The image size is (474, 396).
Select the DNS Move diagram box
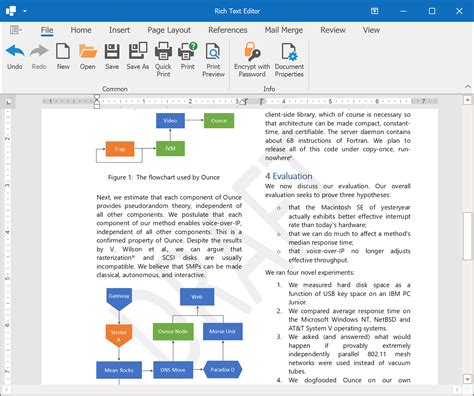(173, 370)
